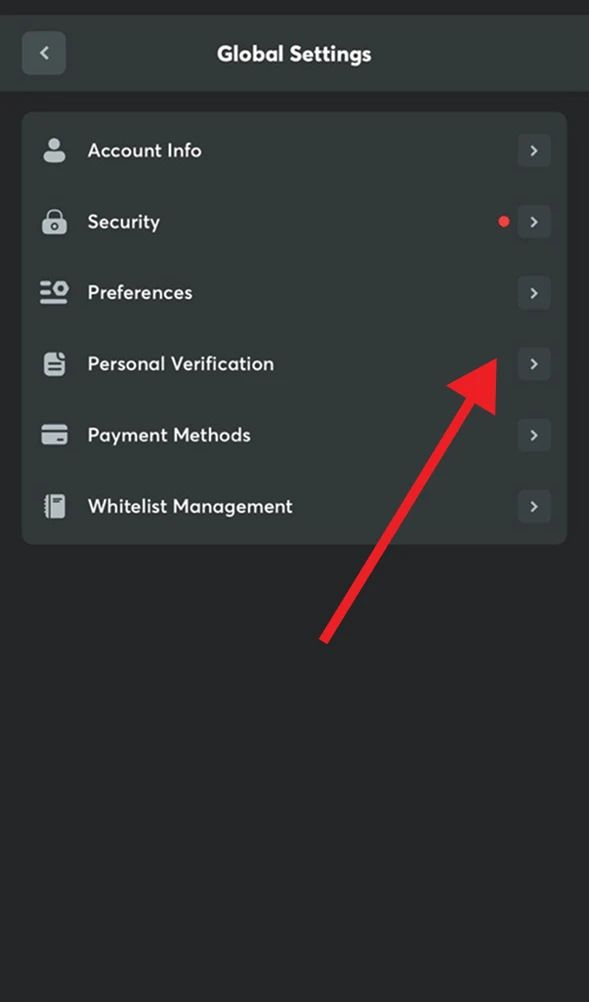Click the Whitelist Management notebook icon
The image size is (589, 1002).
click(x=55, y=506)
